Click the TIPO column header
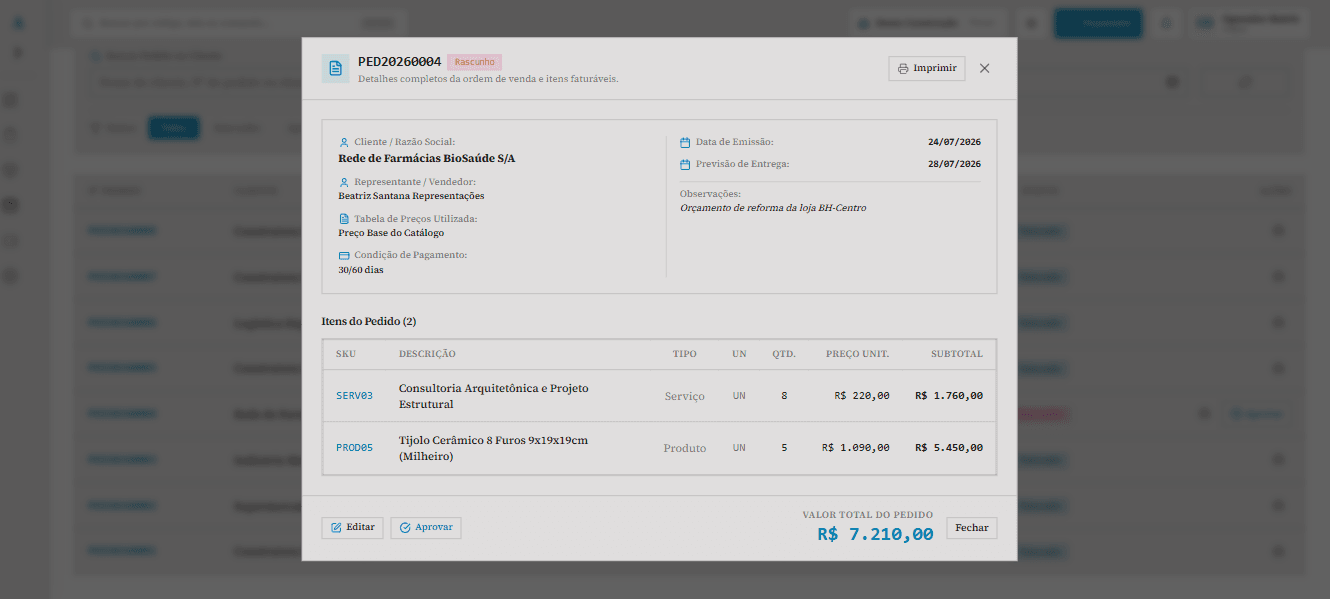The image size is (1330, 599). [x=685, y=354]
